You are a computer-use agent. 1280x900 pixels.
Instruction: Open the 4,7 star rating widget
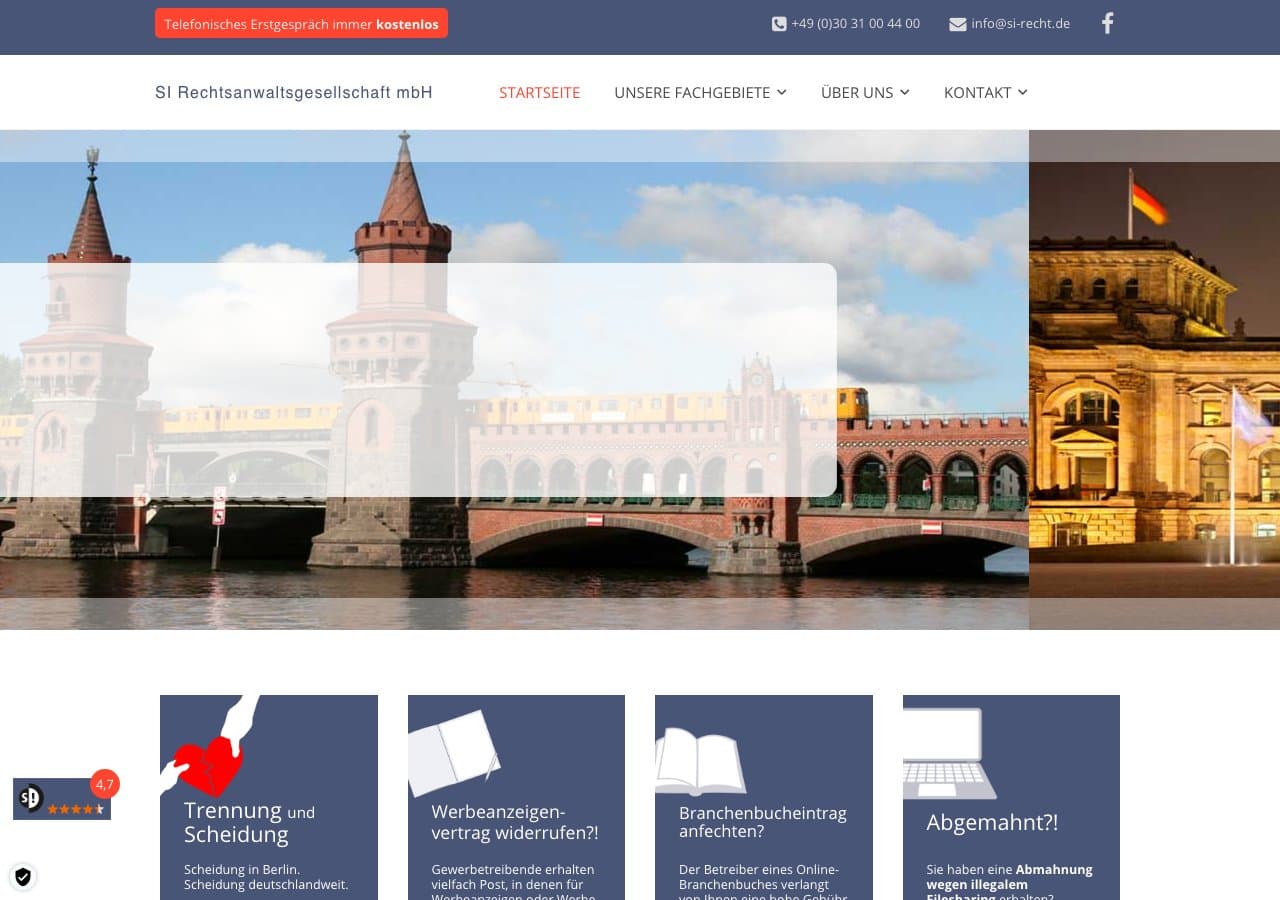[62, 799]
